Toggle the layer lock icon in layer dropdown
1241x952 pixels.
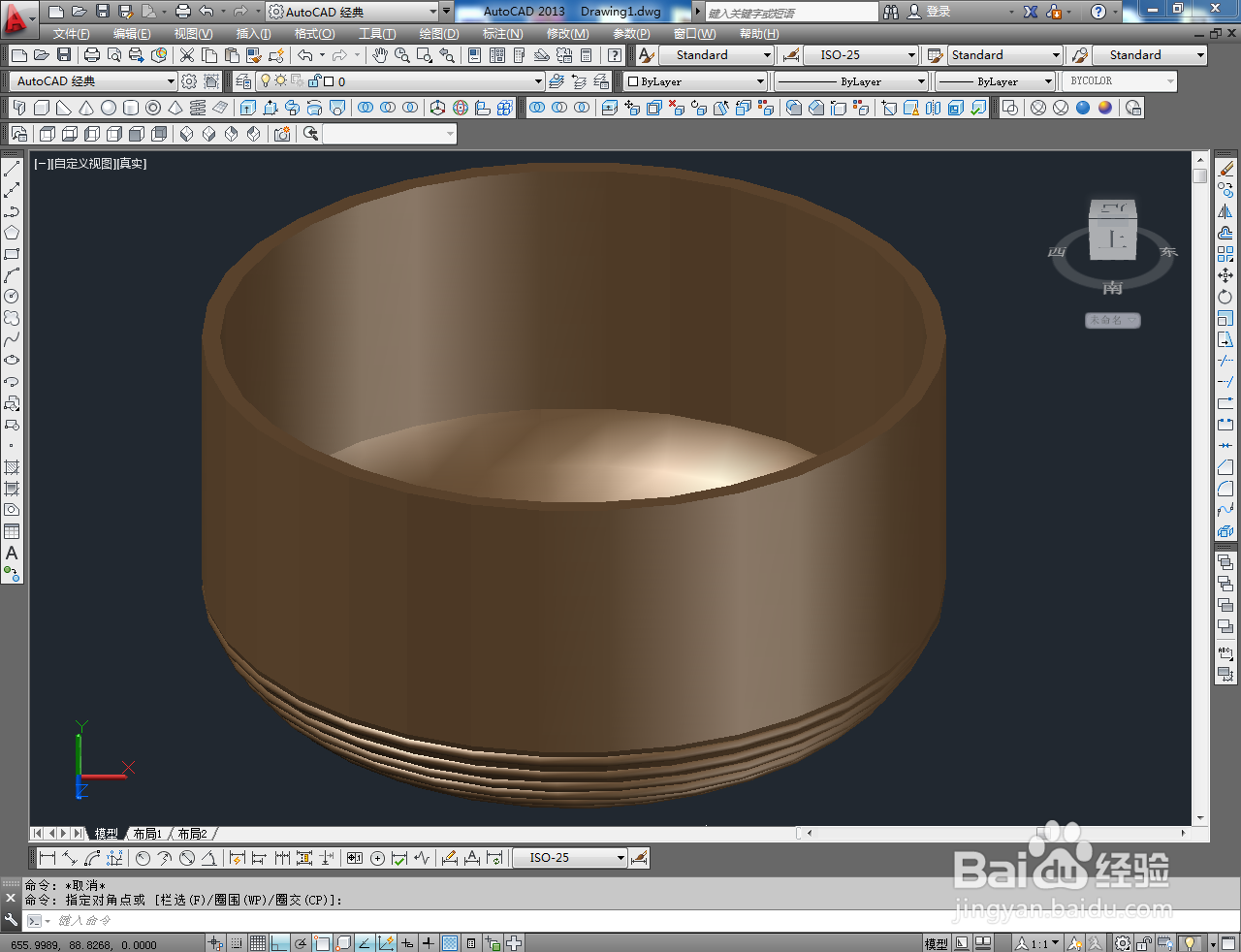point(314,81)
